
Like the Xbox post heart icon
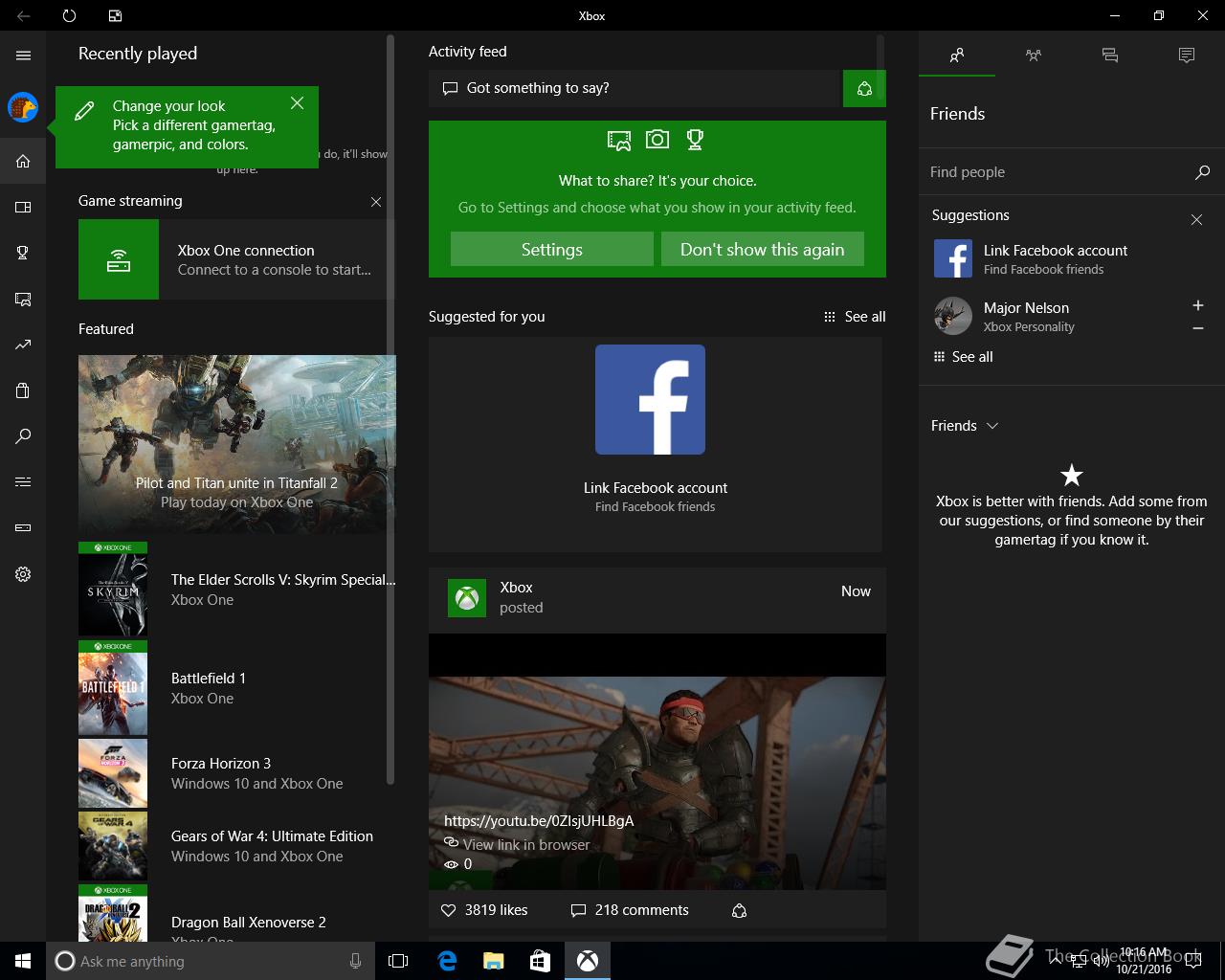point(448,910)
